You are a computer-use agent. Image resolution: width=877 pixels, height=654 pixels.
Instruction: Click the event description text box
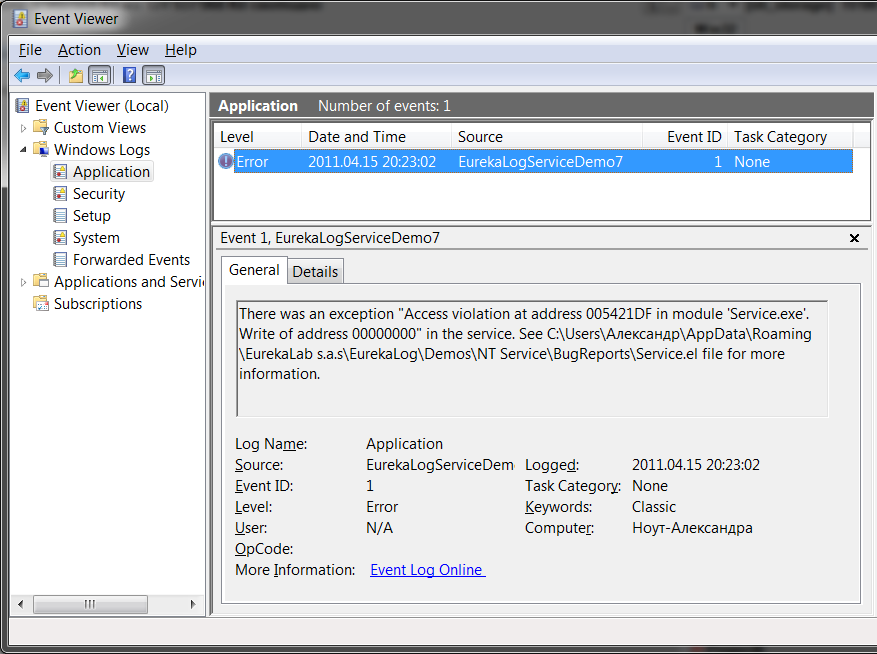coord(532,359)
